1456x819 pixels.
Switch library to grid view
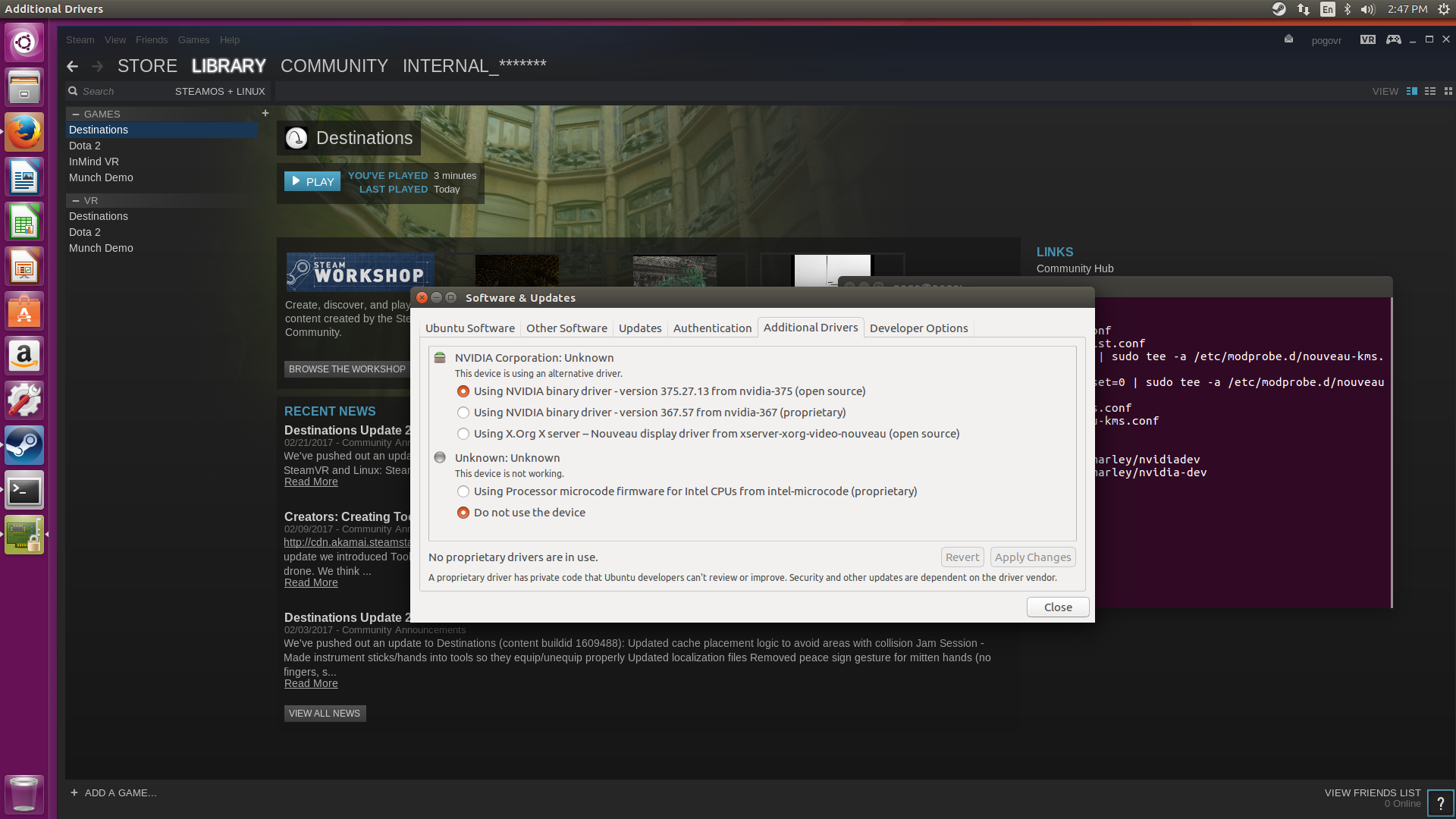1448,91
